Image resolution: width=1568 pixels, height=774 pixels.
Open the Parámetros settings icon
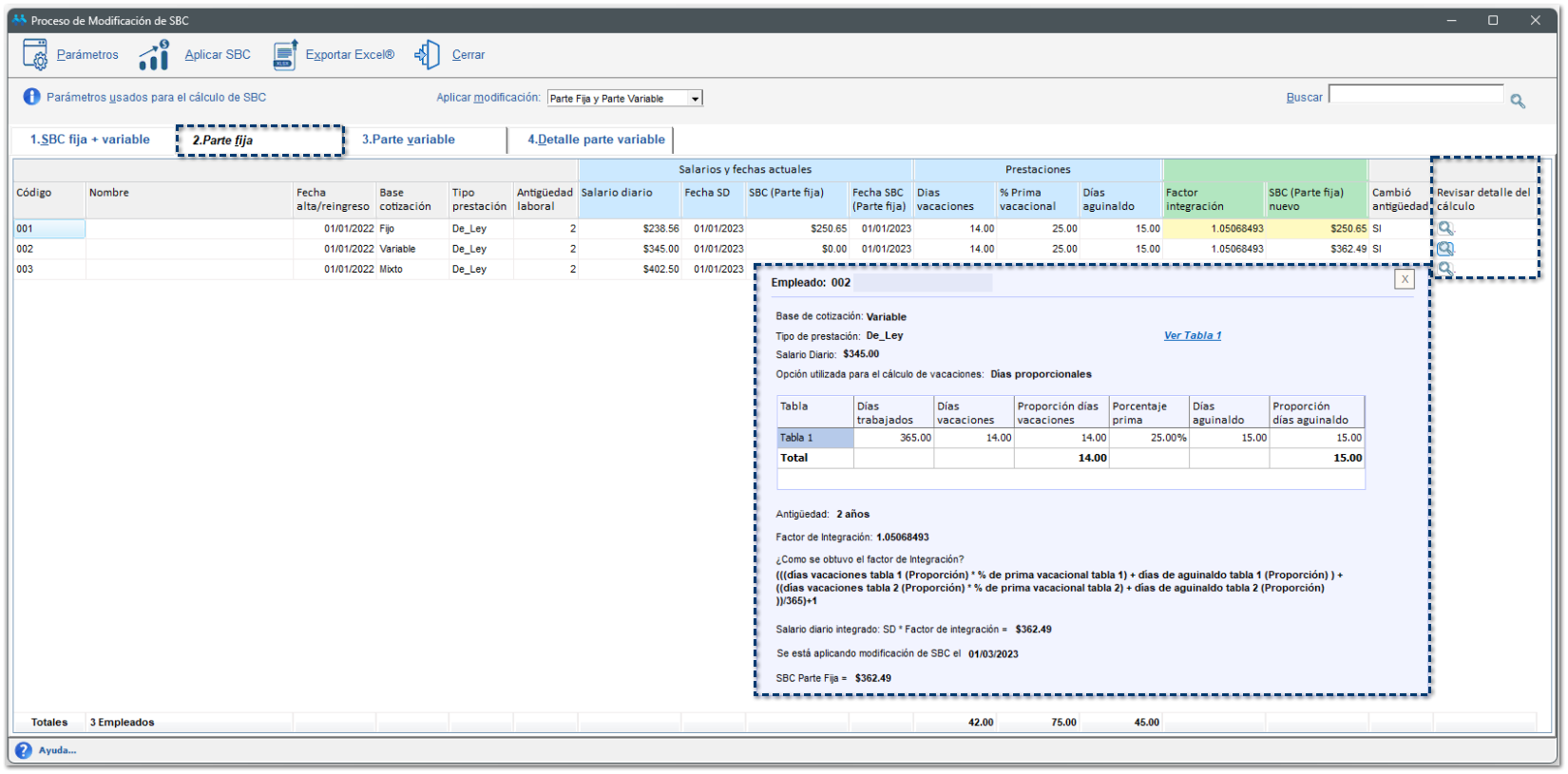pyautogui.click(x=35, y=55)
